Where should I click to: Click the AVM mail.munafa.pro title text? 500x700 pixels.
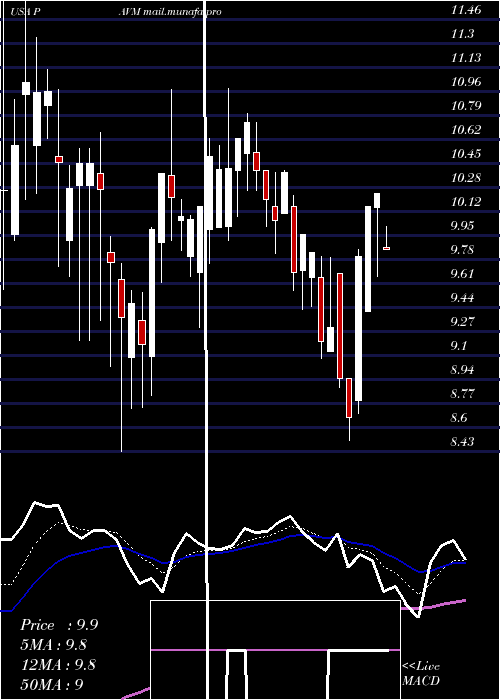click(170, 12)
